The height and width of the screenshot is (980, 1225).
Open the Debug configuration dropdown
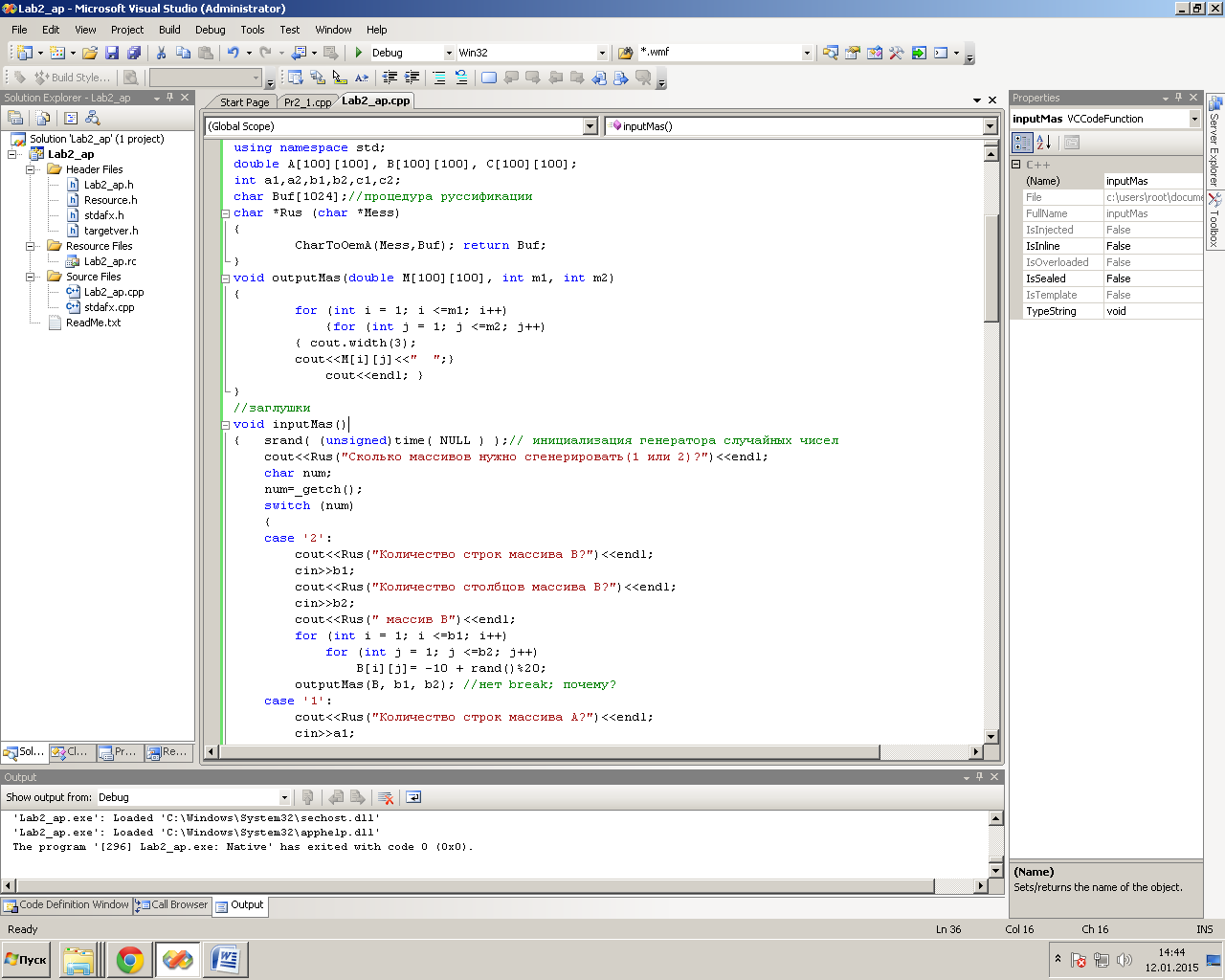coord(449,53)
